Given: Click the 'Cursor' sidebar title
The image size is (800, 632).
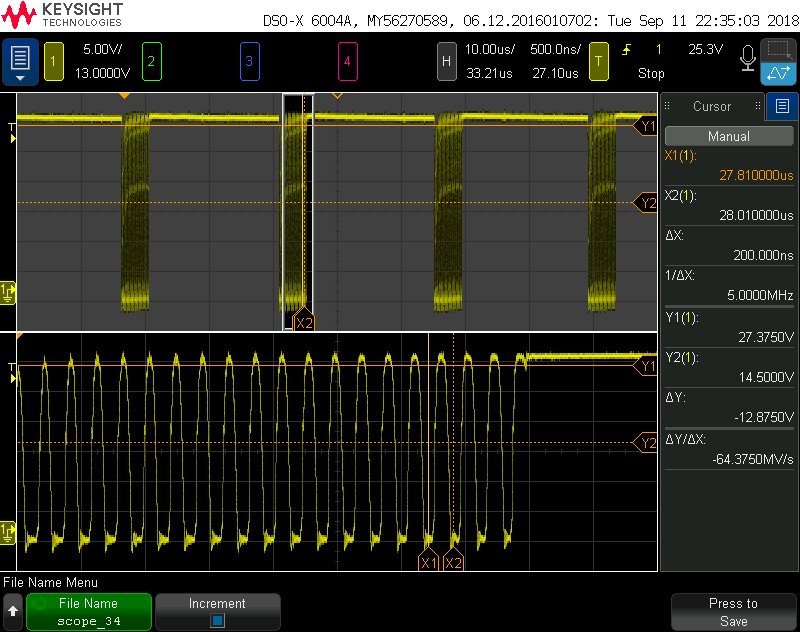Looking at the screenshot, I should click(712, 106).
